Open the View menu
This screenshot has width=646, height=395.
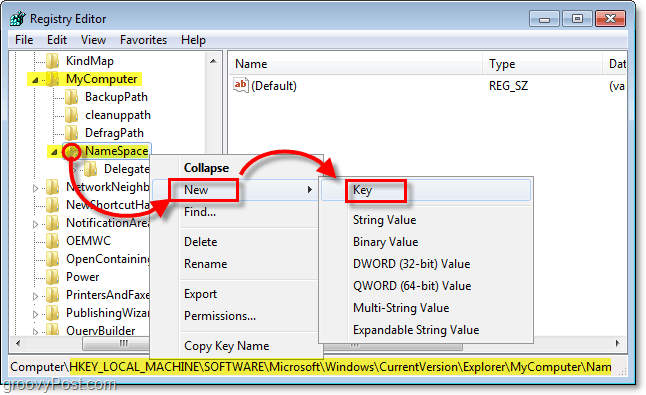(93, 40)
